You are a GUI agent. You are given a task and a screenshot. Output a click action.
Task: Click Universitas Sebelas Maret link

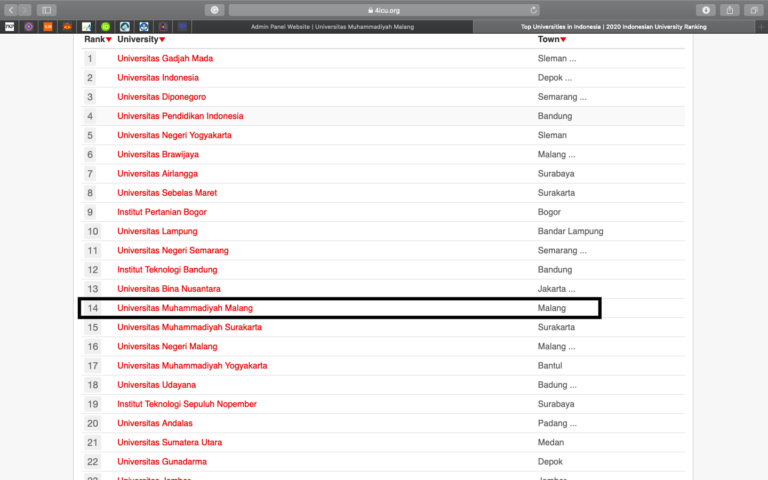click(167, 192)
